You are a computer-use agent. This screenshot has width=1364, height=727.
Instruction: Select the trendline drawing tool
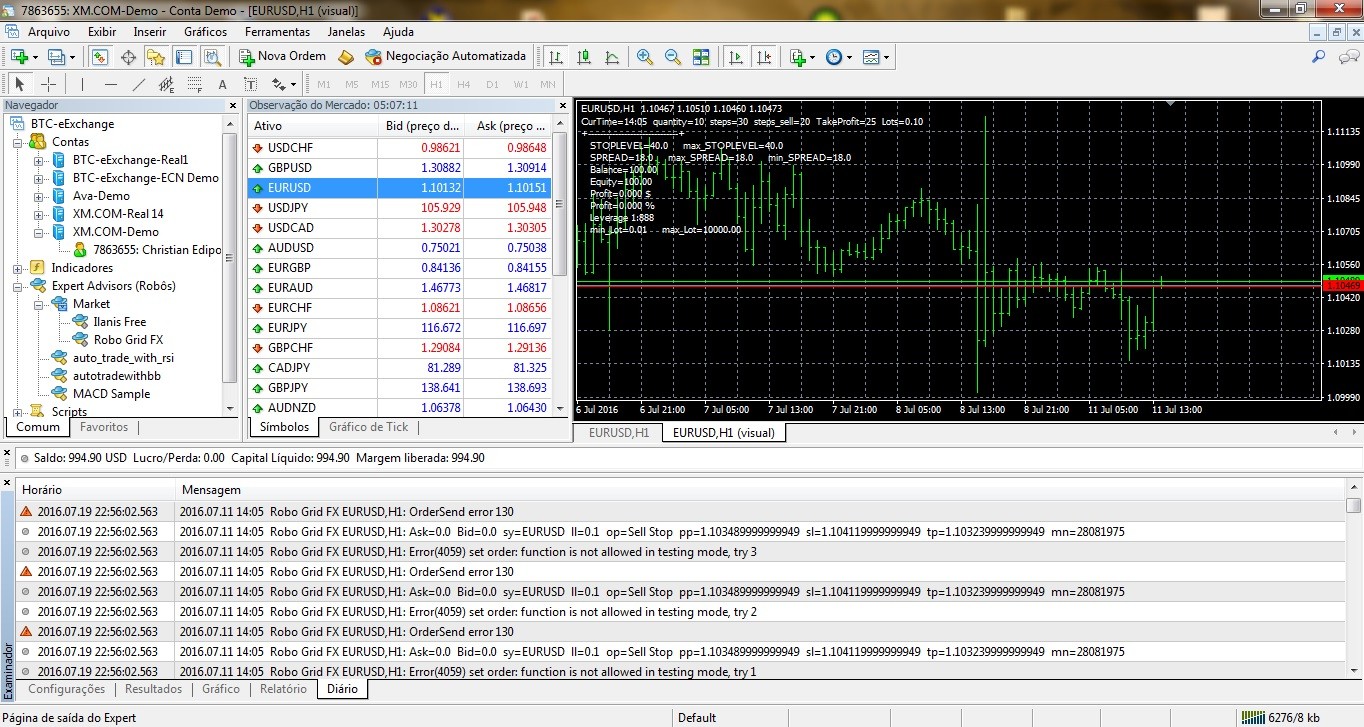[x=138, y=84]
